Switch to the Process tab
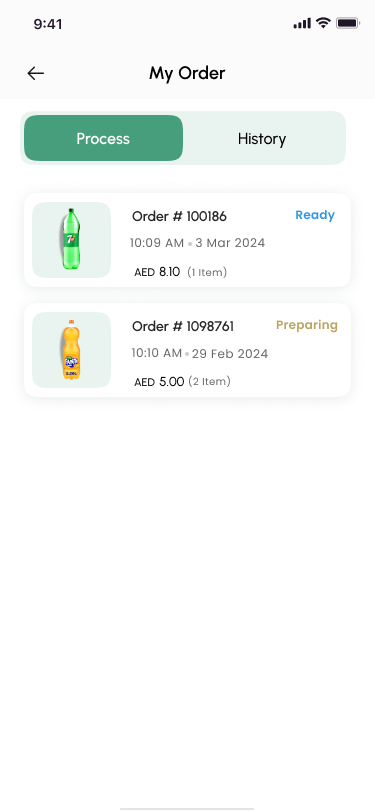Viewport: 375px width, 812px height. (103, 138)
